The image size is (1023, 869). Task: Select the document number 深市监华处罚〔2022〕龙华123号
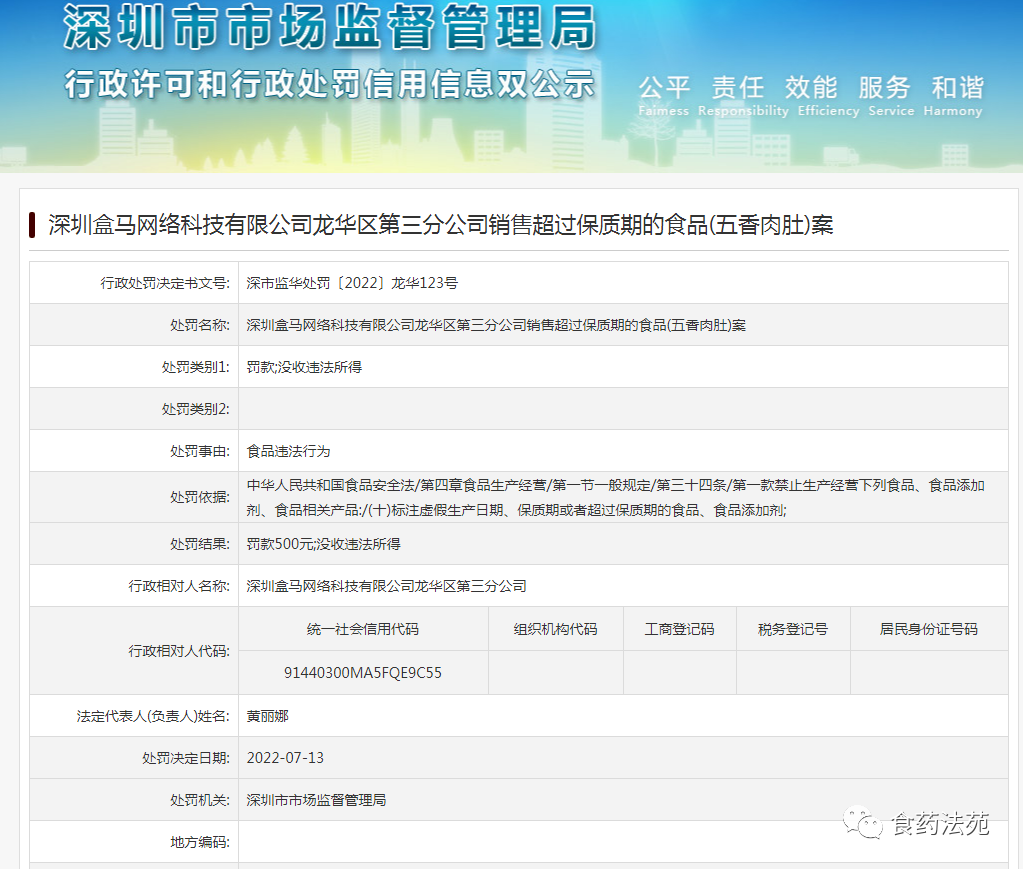(x=352, y=283)
